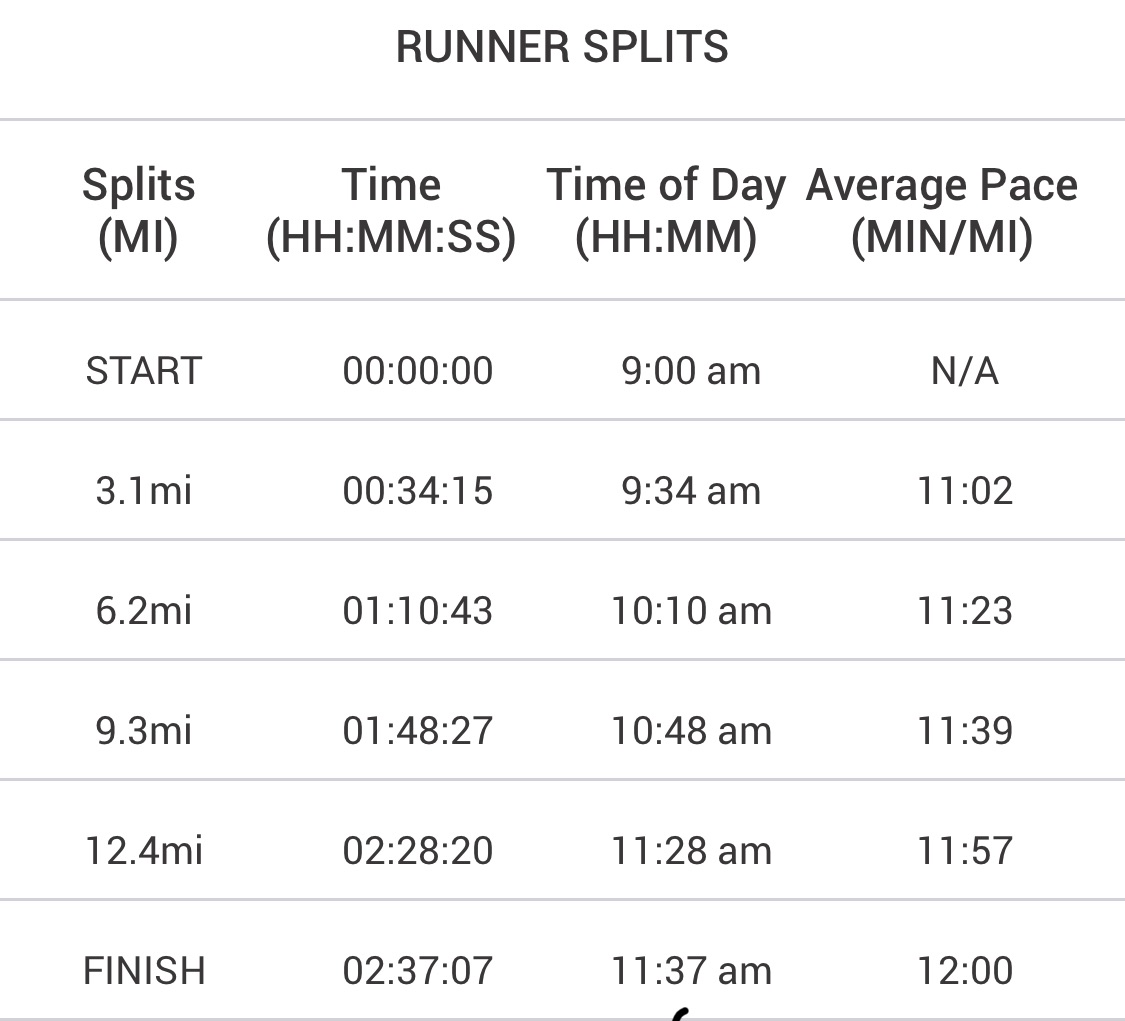The width and height of the screenshot is (1125, 1021).
Task: Click the 01:10:43 elapsed time
Action: [x=418, y=611]
